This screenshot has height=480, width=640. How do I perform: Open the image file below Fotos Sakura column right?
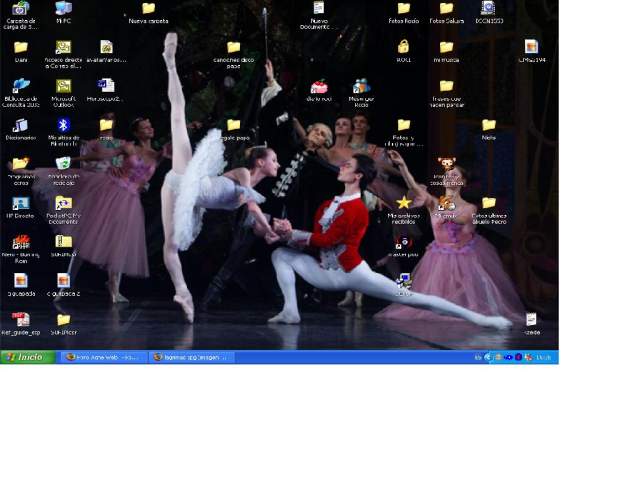point(531,47)
